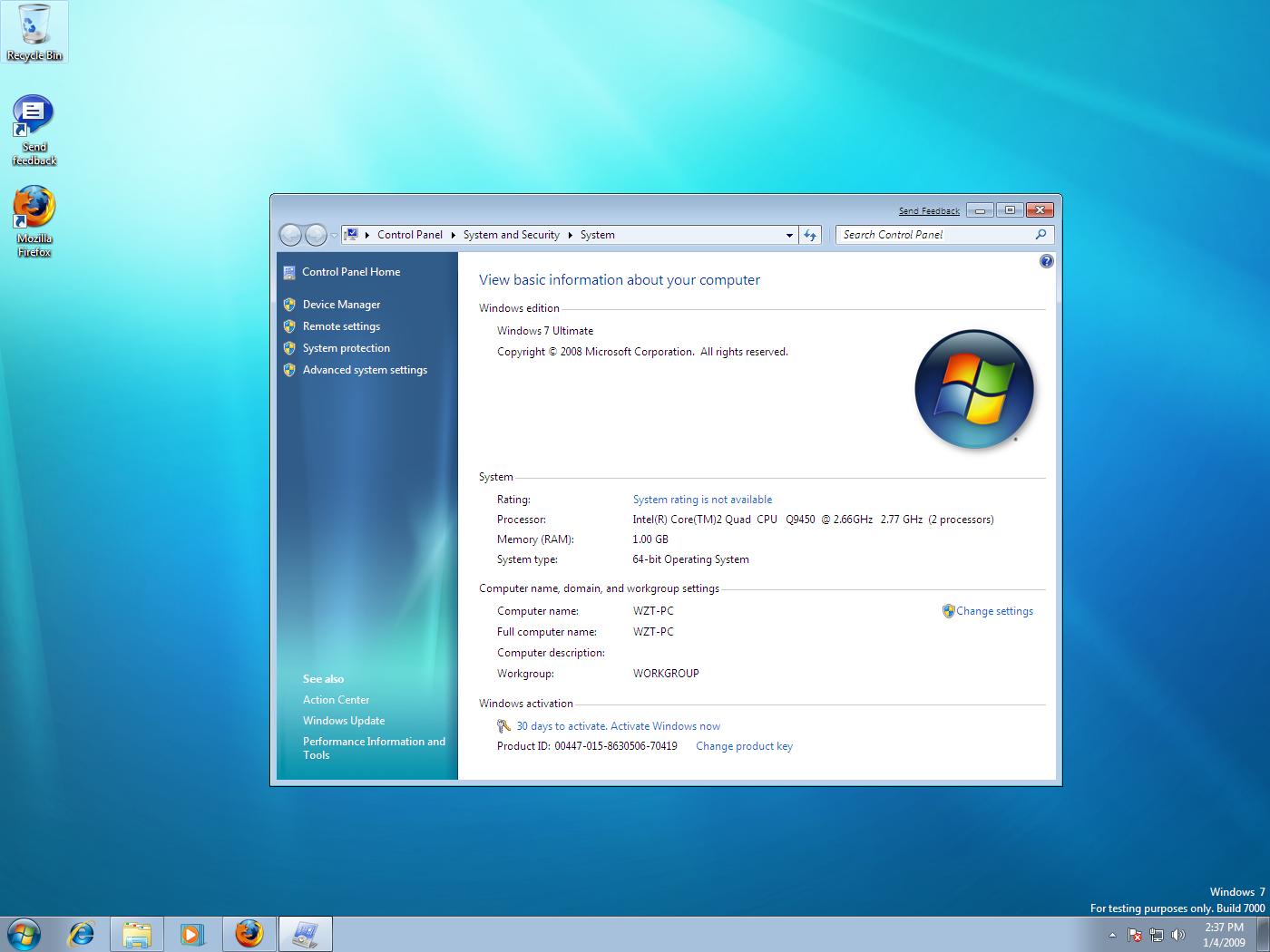Click the '64-bit Operating System' value

691,559
